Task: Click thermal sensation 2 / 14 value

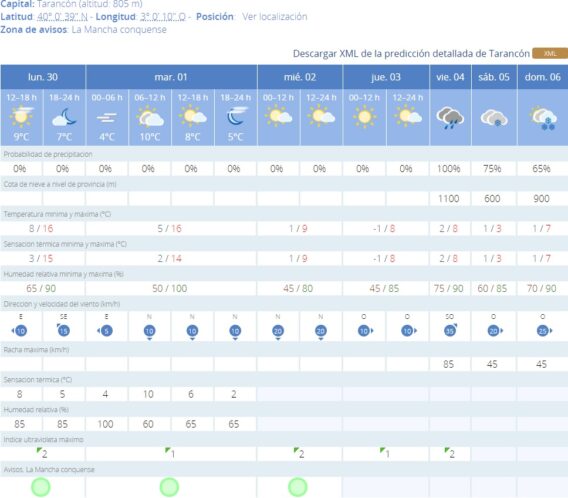Action: pos(170,259)
